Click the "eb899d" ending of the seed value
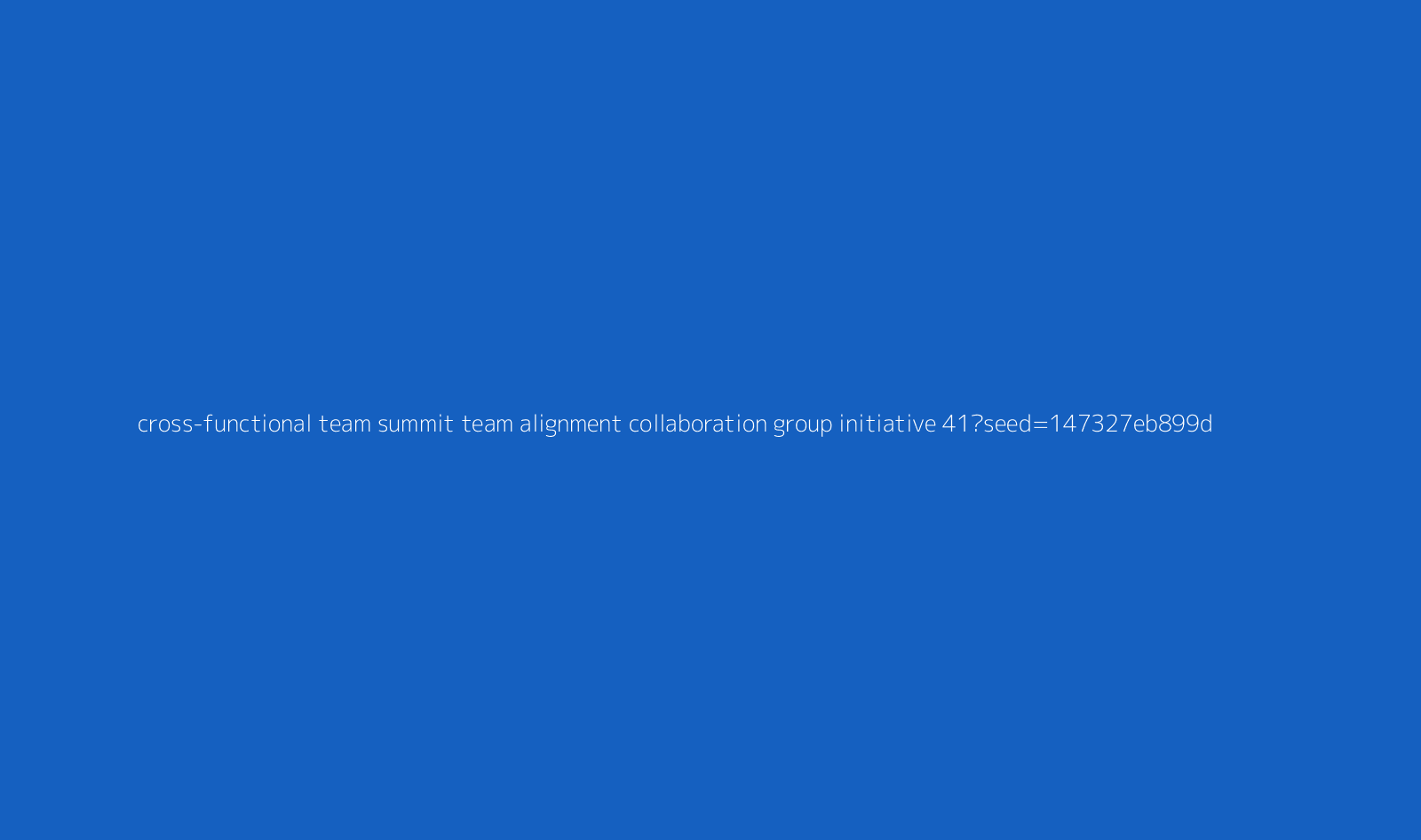 point(1173,424)
